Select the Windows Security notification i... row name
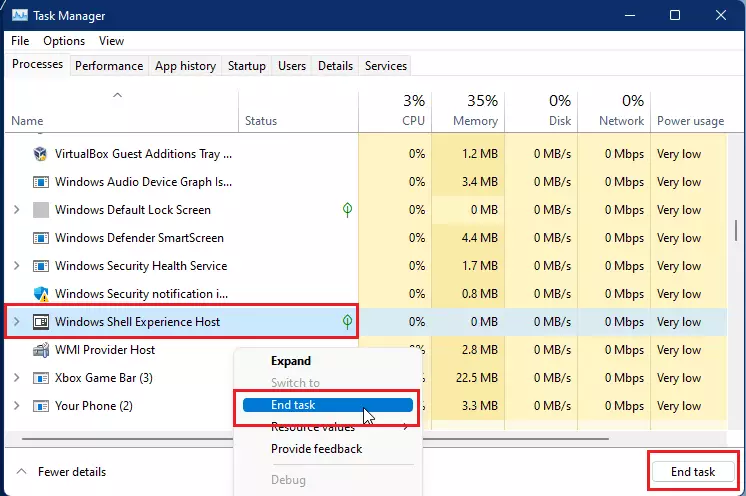 pos(141,294)
